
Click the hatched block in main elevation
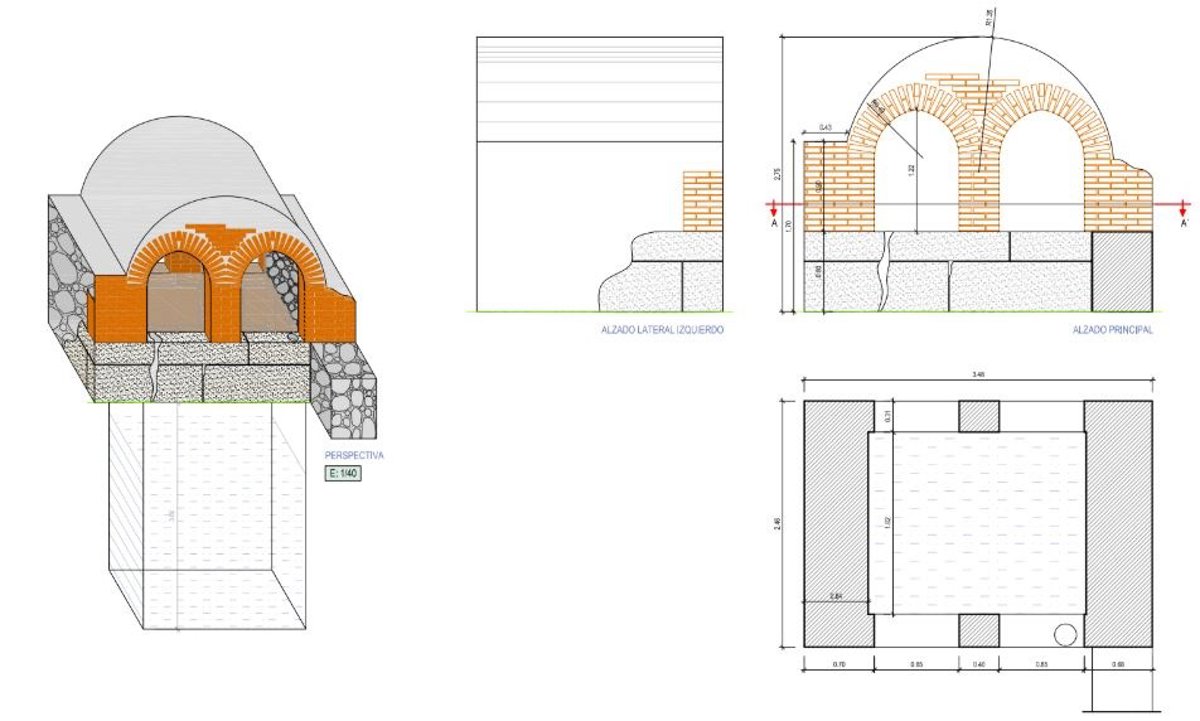click(x=1121, y=272)
